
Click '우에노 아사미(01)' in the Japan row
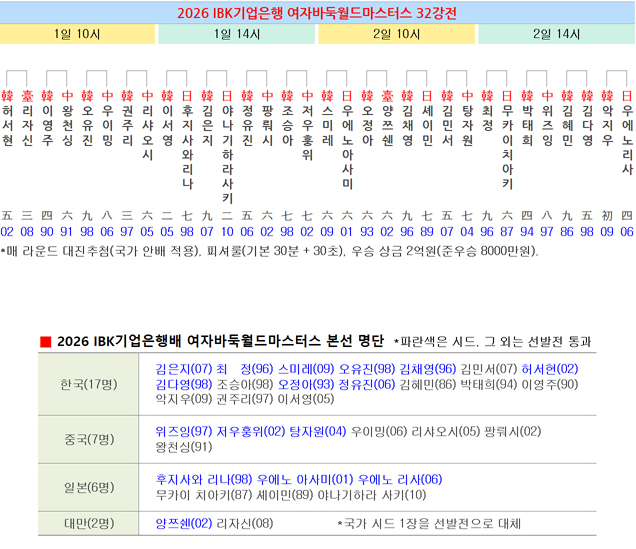(x=305, y=480)
